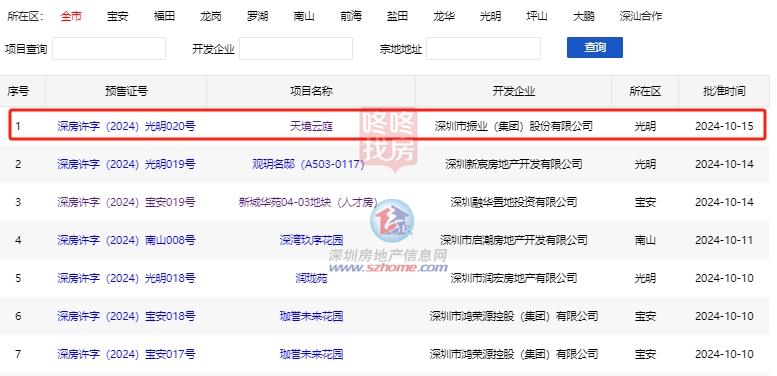Focus the 项目查询 input field
Screen dimensions: 777x376
(x=109, y=49)
